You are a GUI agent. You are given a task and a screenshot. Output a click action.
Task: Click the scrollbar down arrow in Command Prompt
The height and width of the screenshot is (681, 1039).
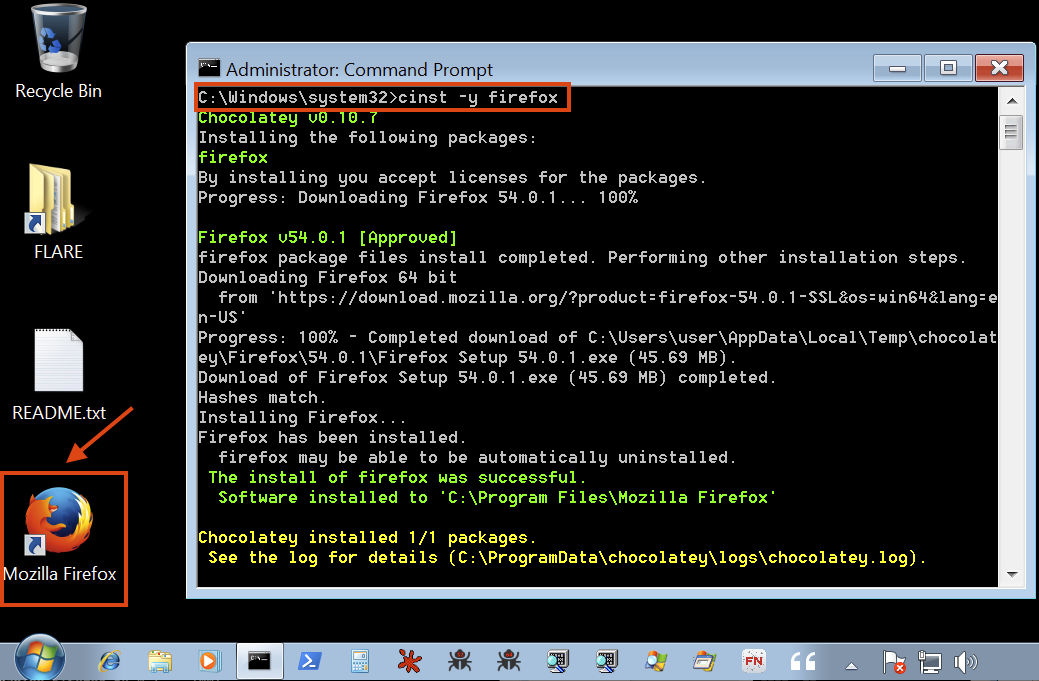(1012, 574)
